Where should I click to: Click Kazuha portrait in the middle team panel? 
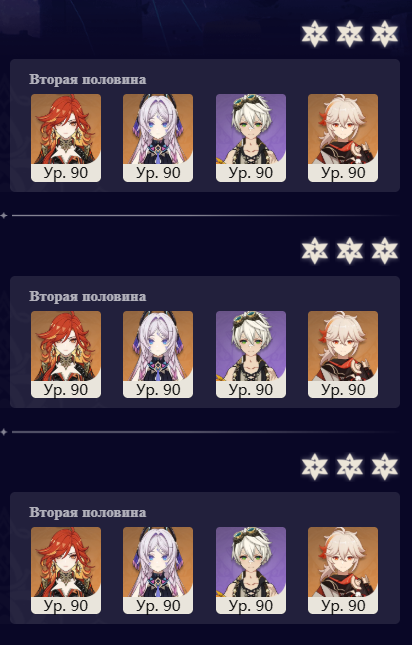click(343, 355)
